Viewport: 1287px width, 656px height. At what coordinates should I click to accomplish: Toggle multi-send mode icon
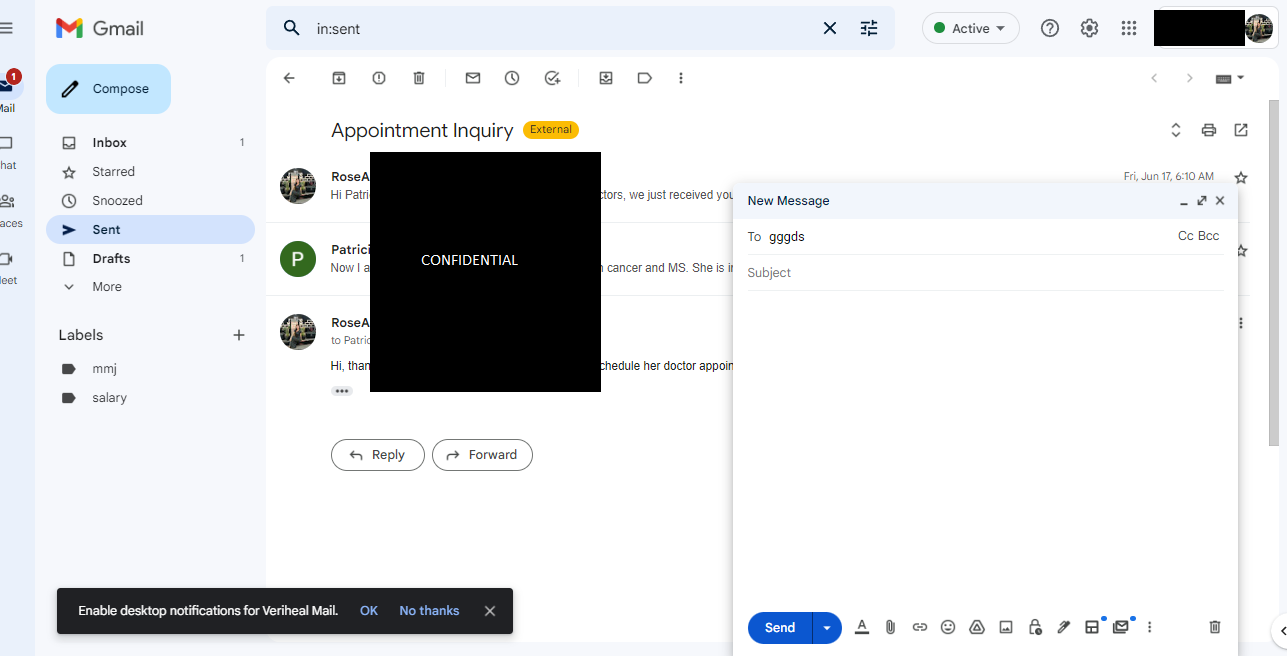click(x=1121, y=627)
